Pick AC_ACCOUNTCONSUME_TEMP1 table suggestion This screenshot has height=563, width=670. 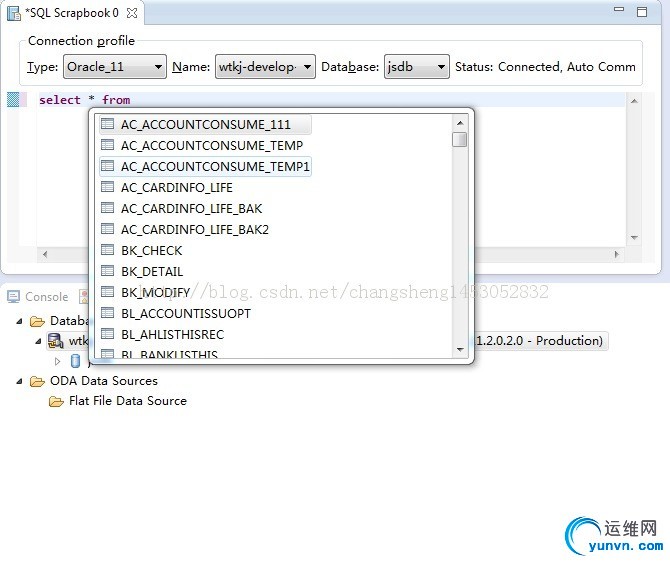[x=205, y=166]
